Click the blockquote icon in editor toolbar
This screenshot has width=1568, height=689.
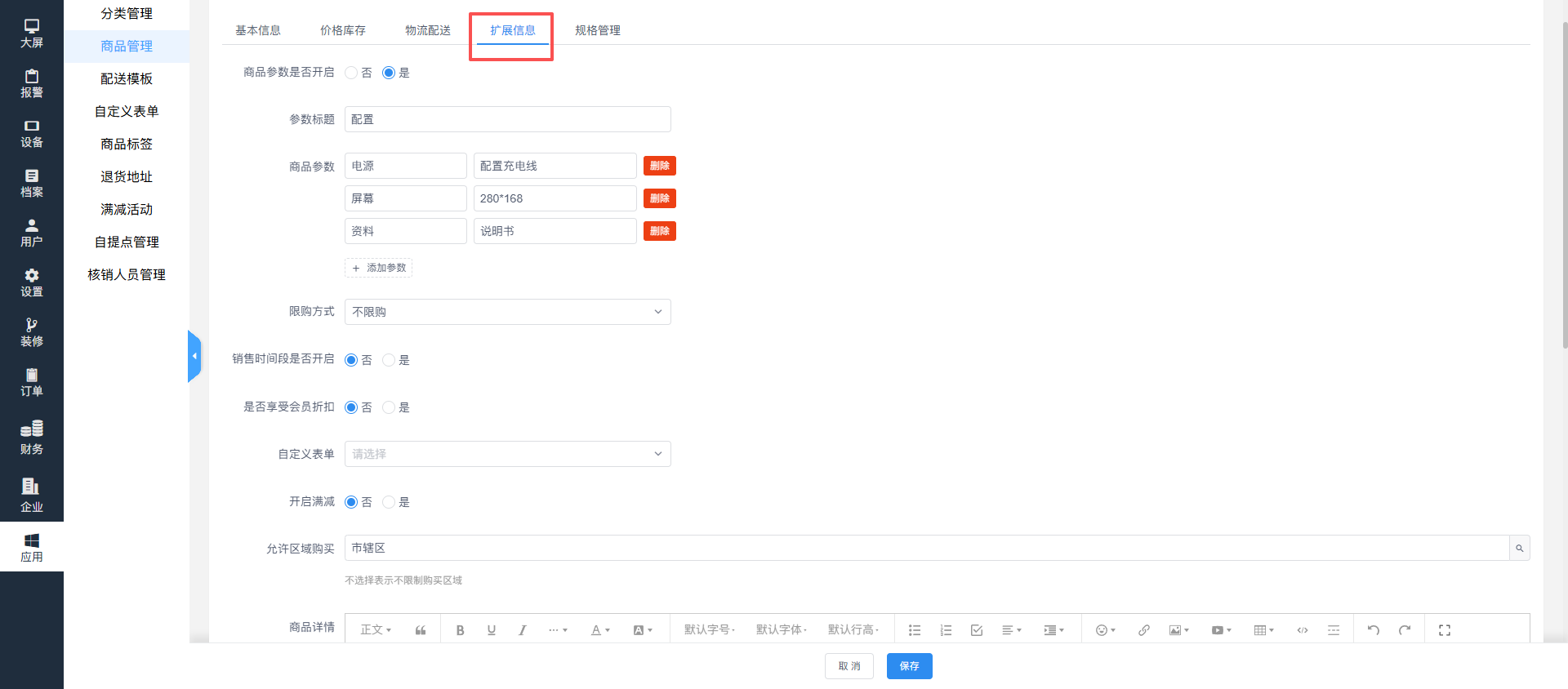[421, 630]
